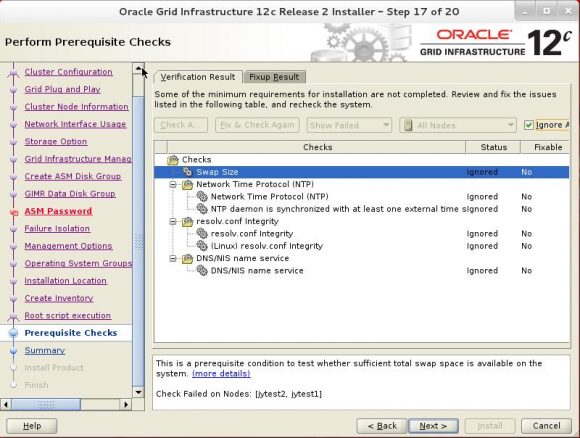Open the All Nodes dropdown
The image size is (580, 438).
458,125
